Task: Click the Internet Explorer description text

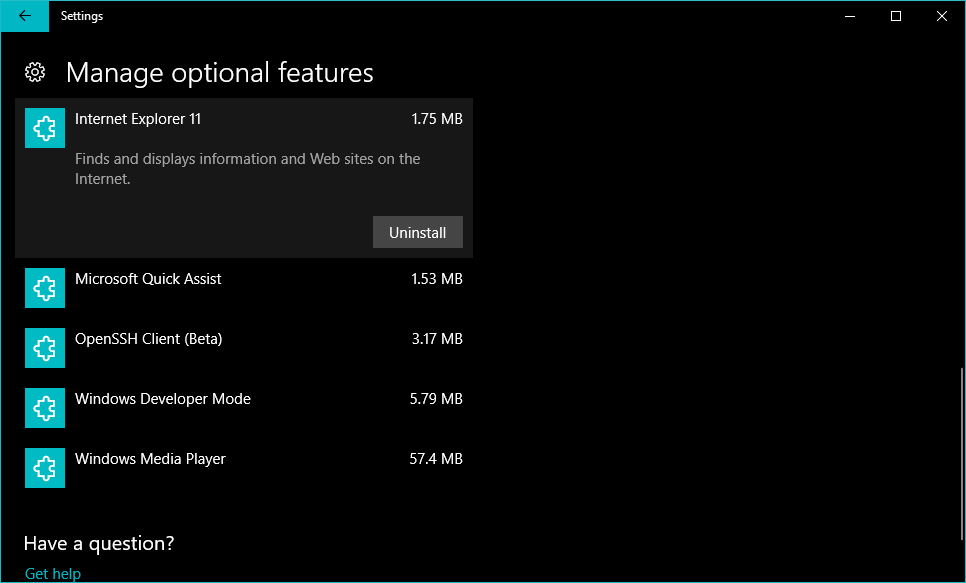Action: pos(247,169)
